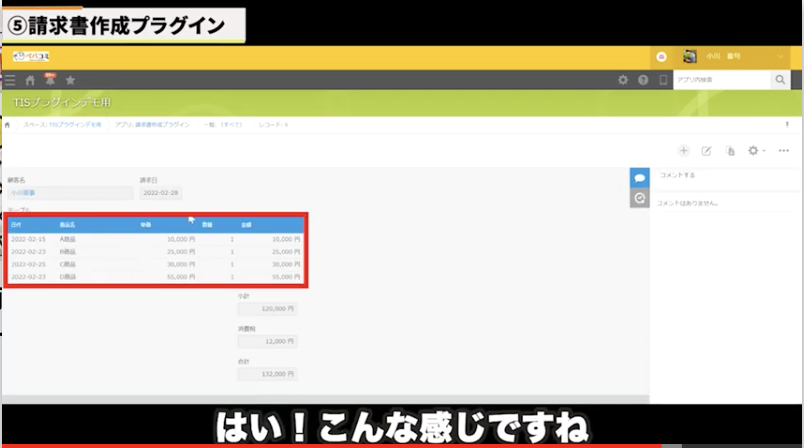
Task: Show the comments panel tab
Action: tap(639, 177)
